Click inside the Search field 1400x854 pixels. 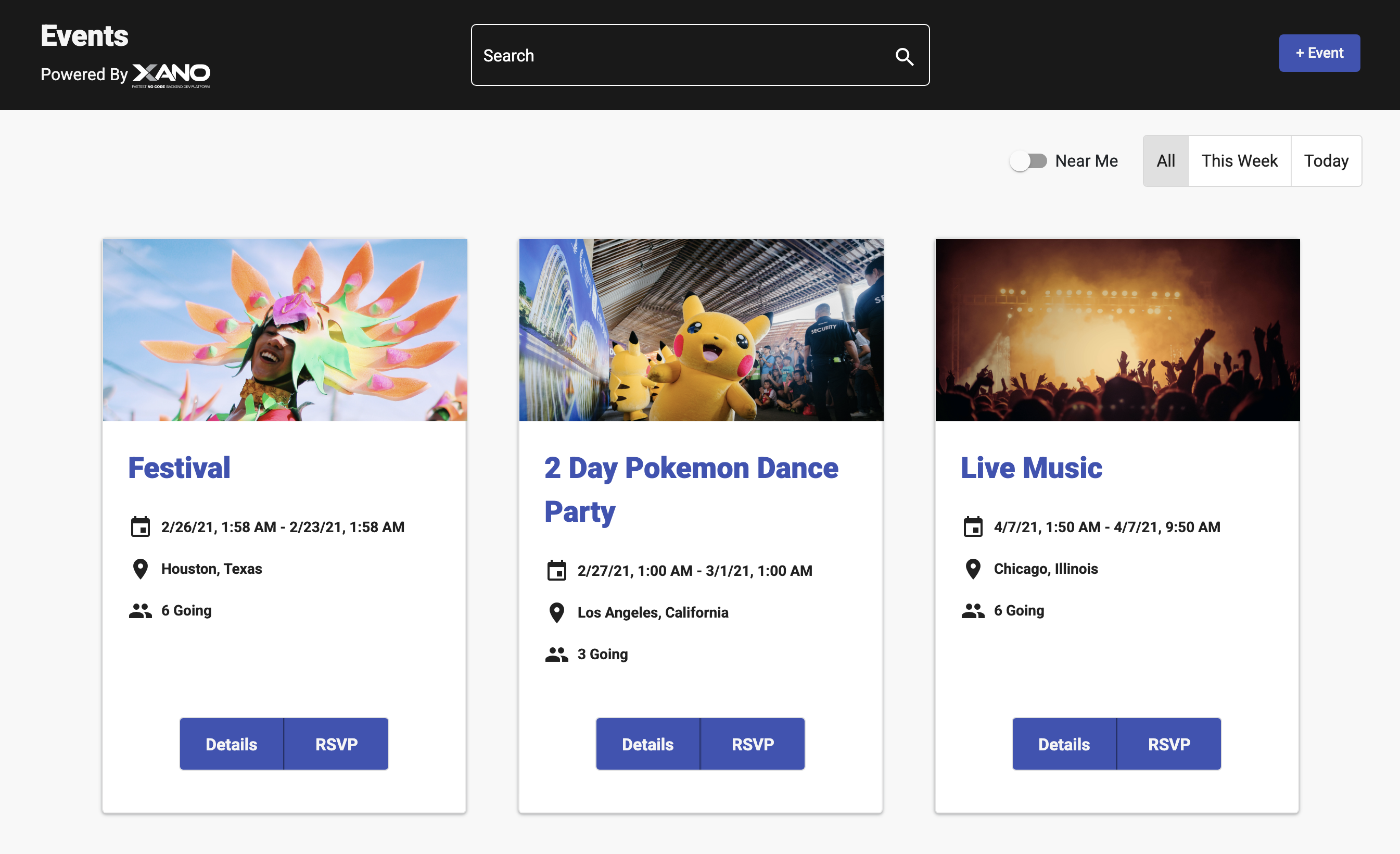[653, 55]
